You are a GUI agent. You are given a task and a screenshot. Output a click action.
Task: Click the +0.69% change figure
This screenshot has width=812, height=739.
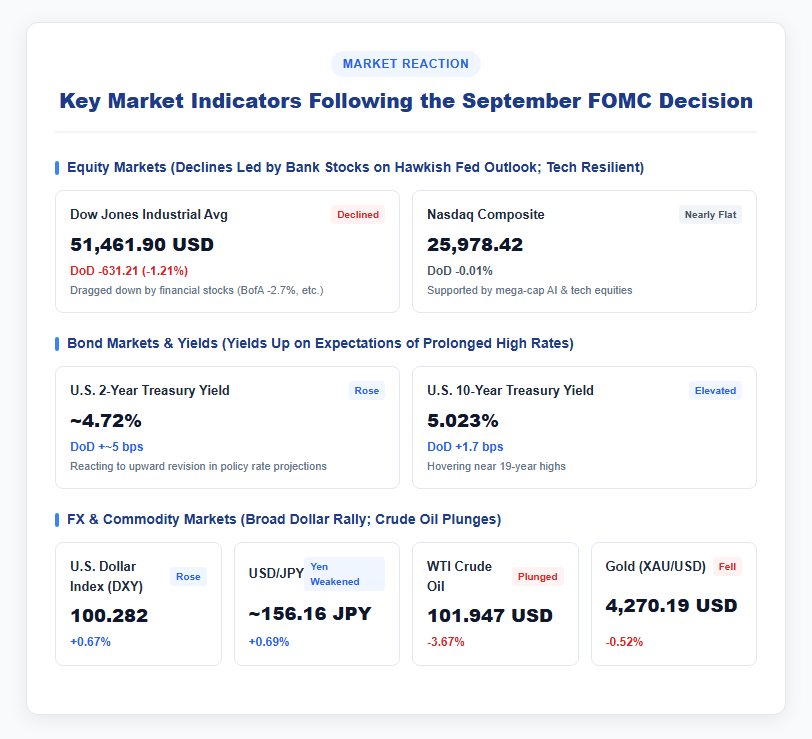point(269,642)
